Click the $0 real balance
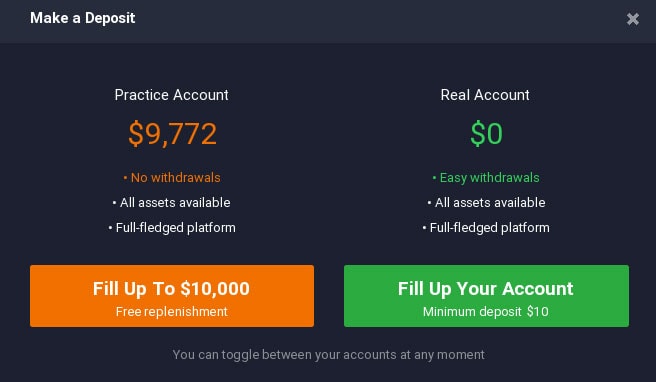This screenshot has width=656, height=382. tap(486, 134)
